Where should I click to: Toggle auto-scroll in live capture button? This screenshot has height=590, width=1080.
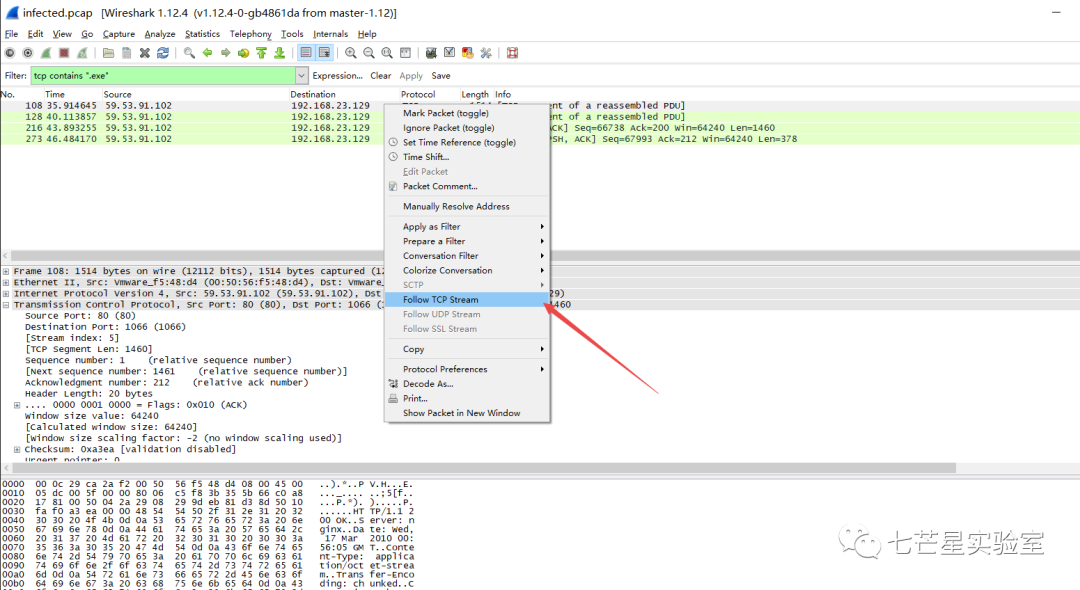coord(324,53)
